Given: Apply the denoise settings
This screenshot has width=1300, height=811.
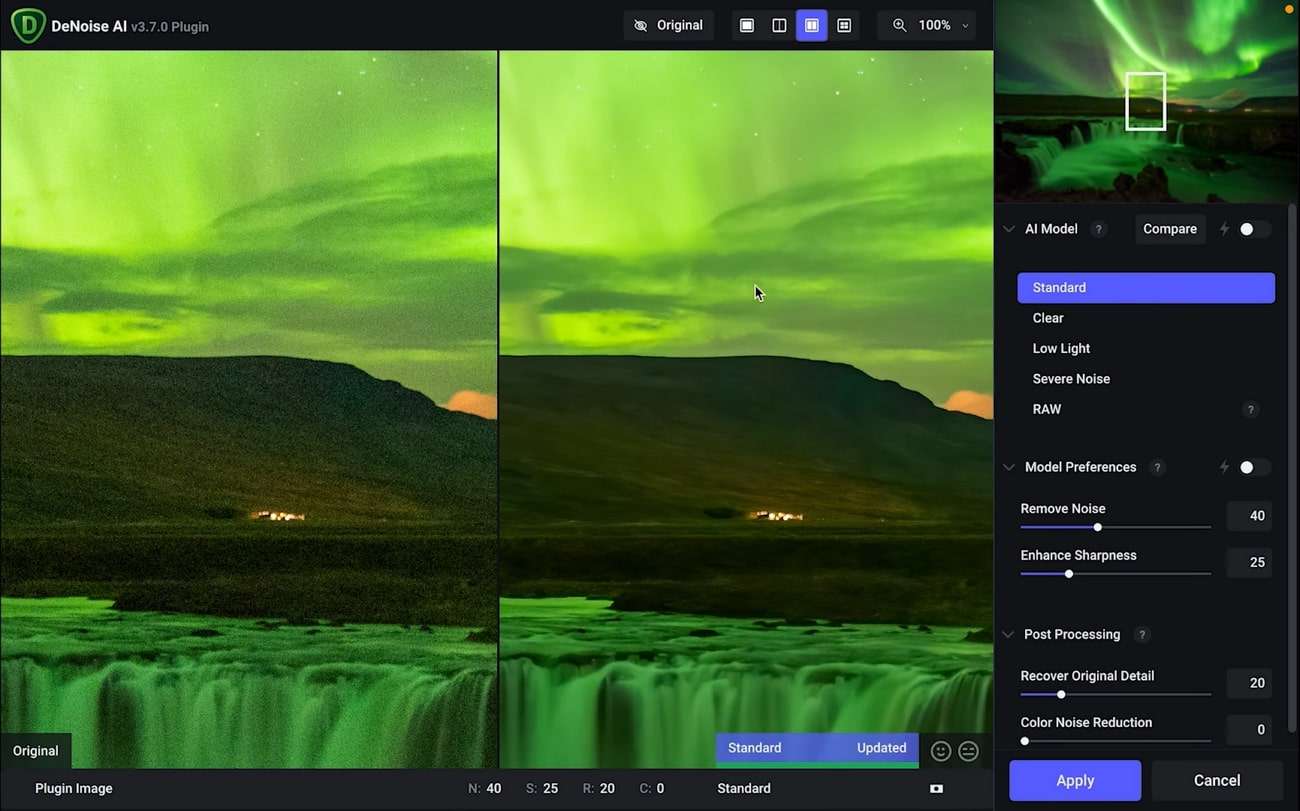Looking at the screenshot, I should pos(1074,780).
